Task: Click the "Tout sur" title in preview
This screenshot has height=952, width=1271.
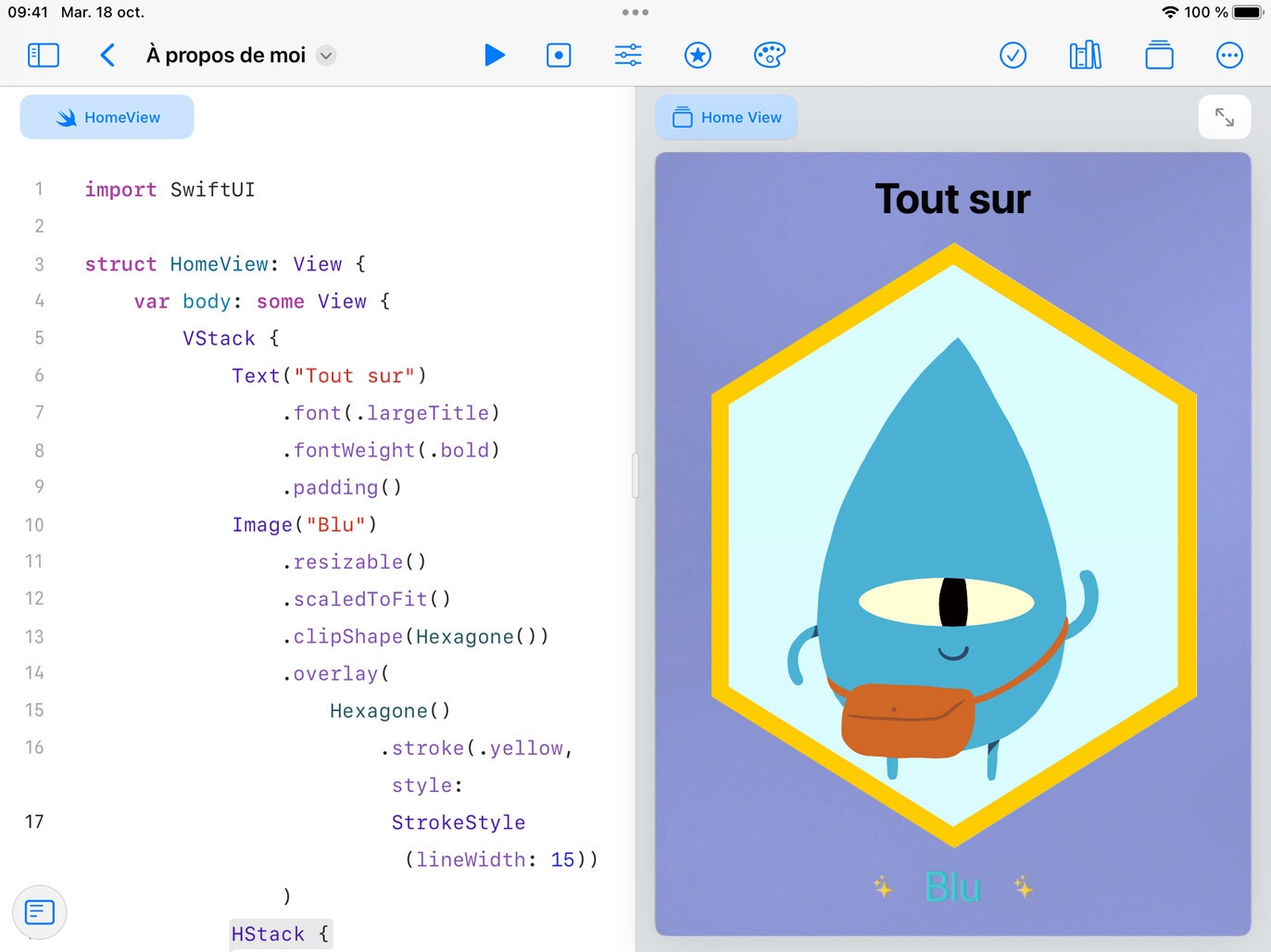Action: [x=953, y=198]
